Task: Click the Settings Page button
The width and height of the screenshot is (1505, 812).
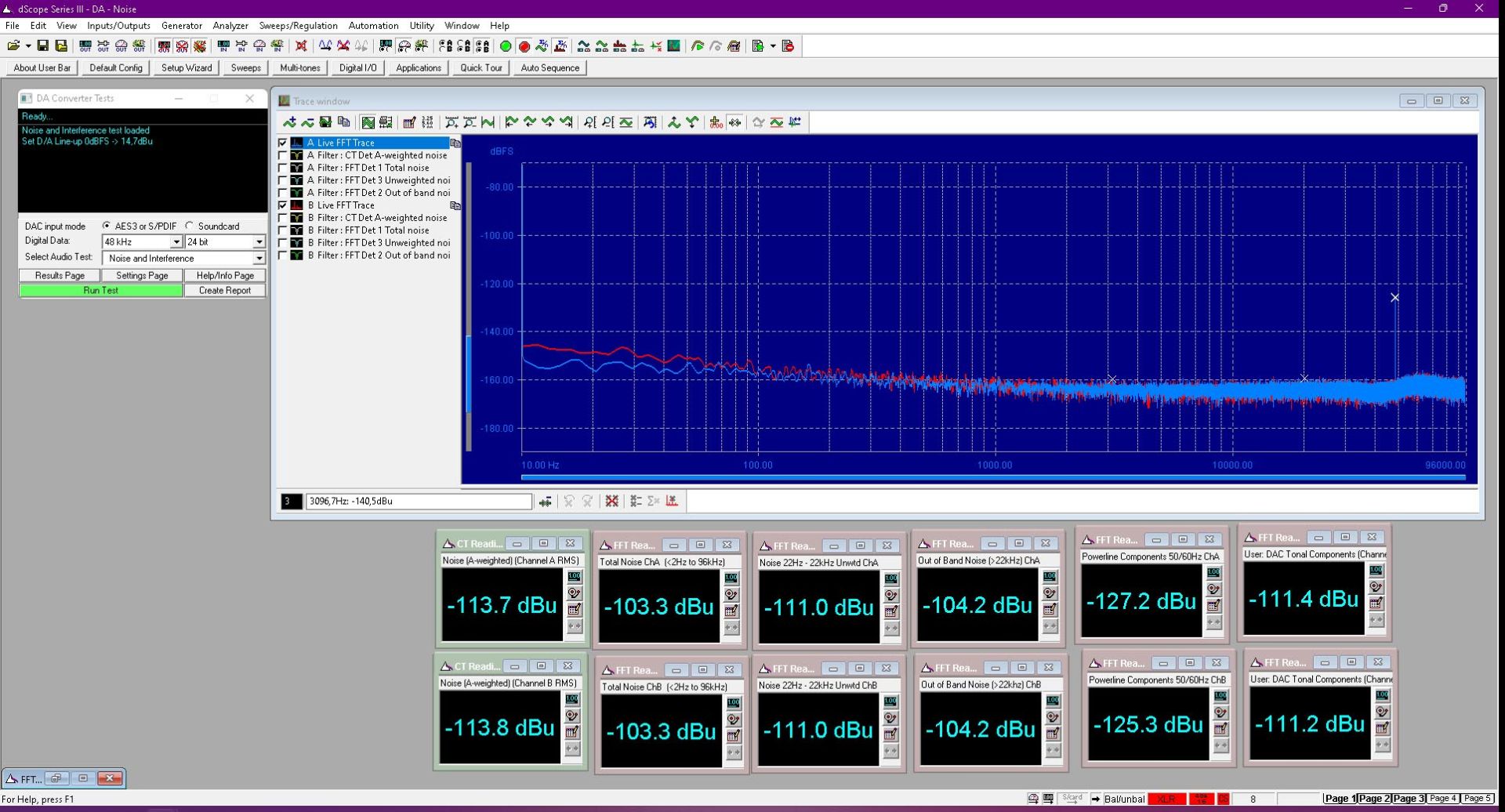Action: click(142, 276)
